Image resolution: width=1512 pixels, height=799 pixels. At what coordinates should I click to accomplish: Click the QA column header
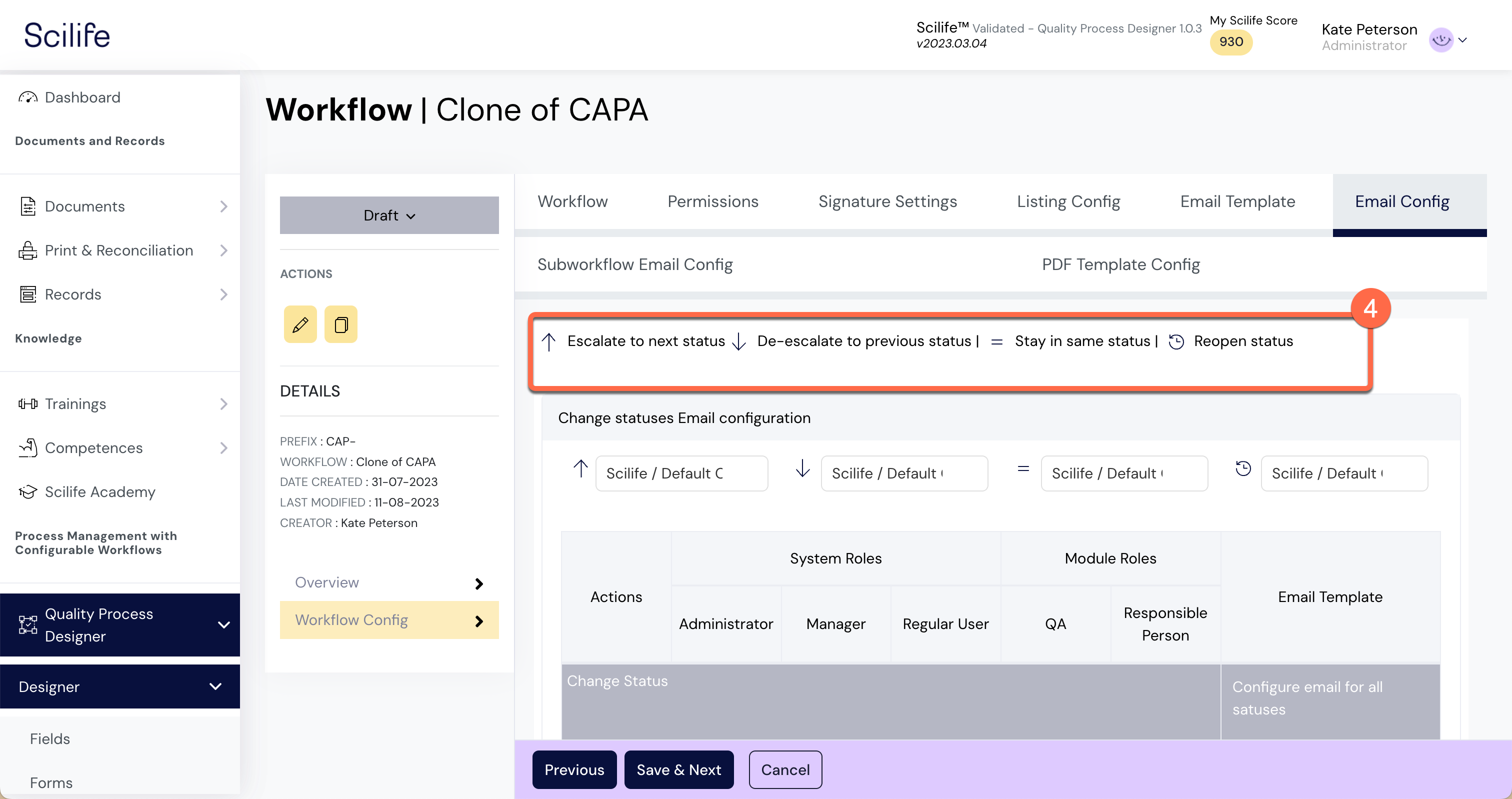1055,623
